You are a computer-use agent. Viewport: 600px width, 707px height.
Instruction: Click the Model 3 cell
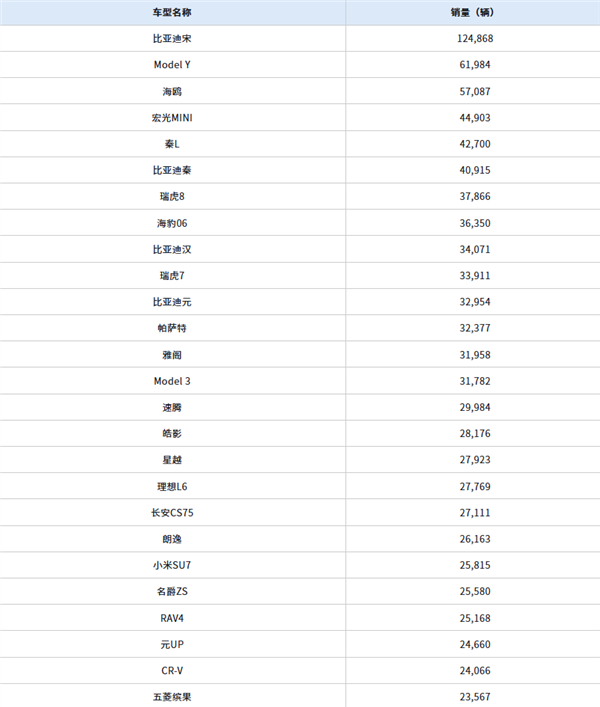point(172,381)
